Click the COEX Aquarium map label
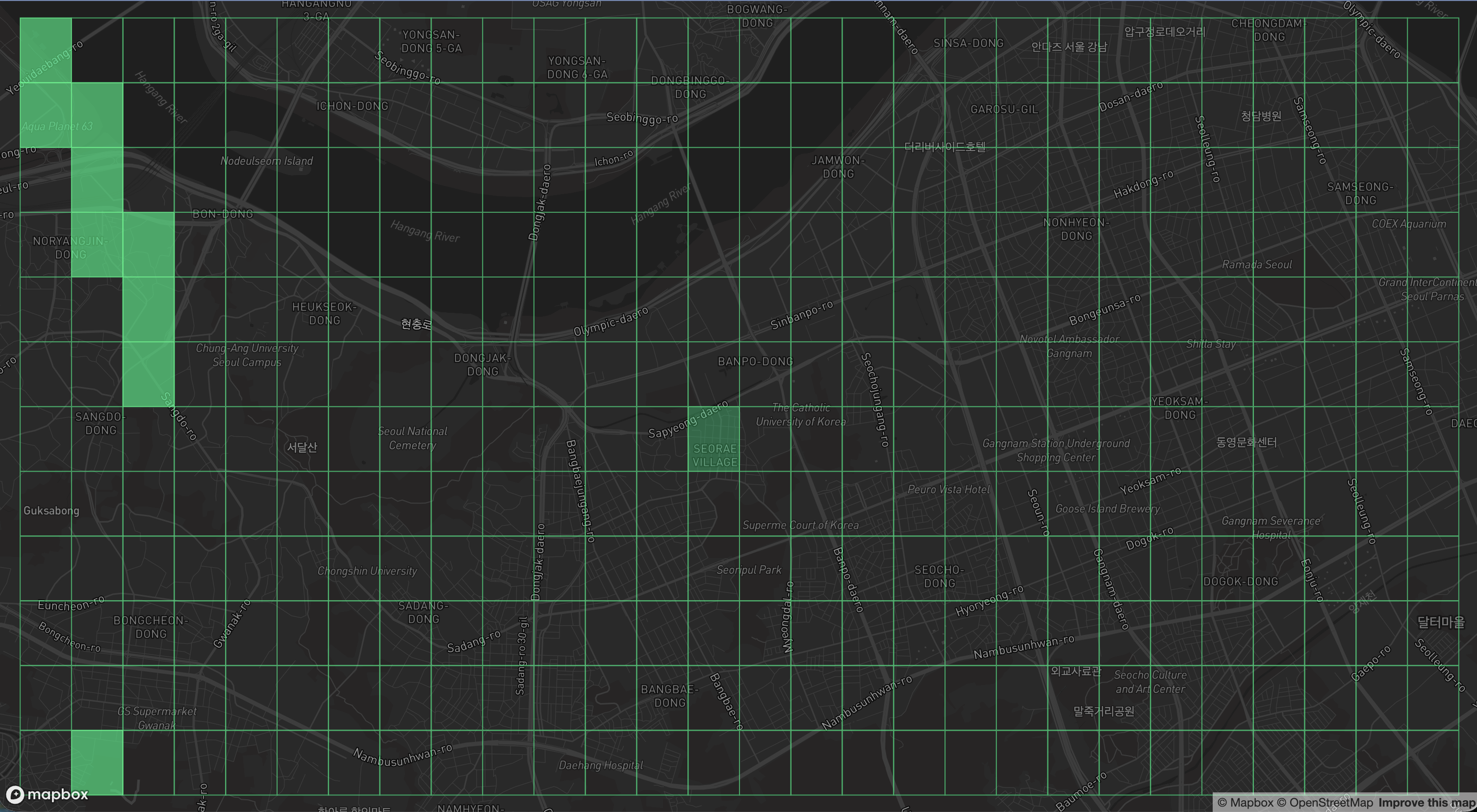 click(1408, 224)
